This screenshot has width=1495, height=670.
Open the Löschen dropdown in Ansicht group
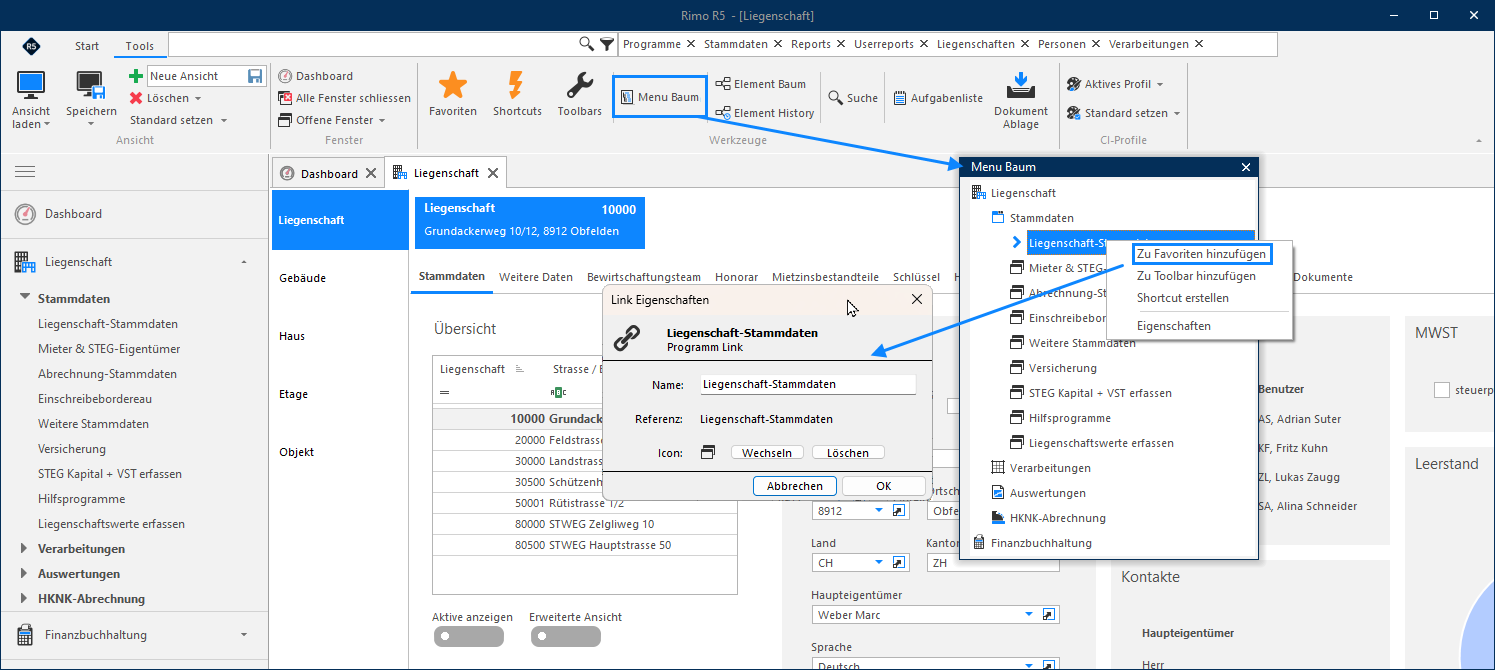coord(166,98)
